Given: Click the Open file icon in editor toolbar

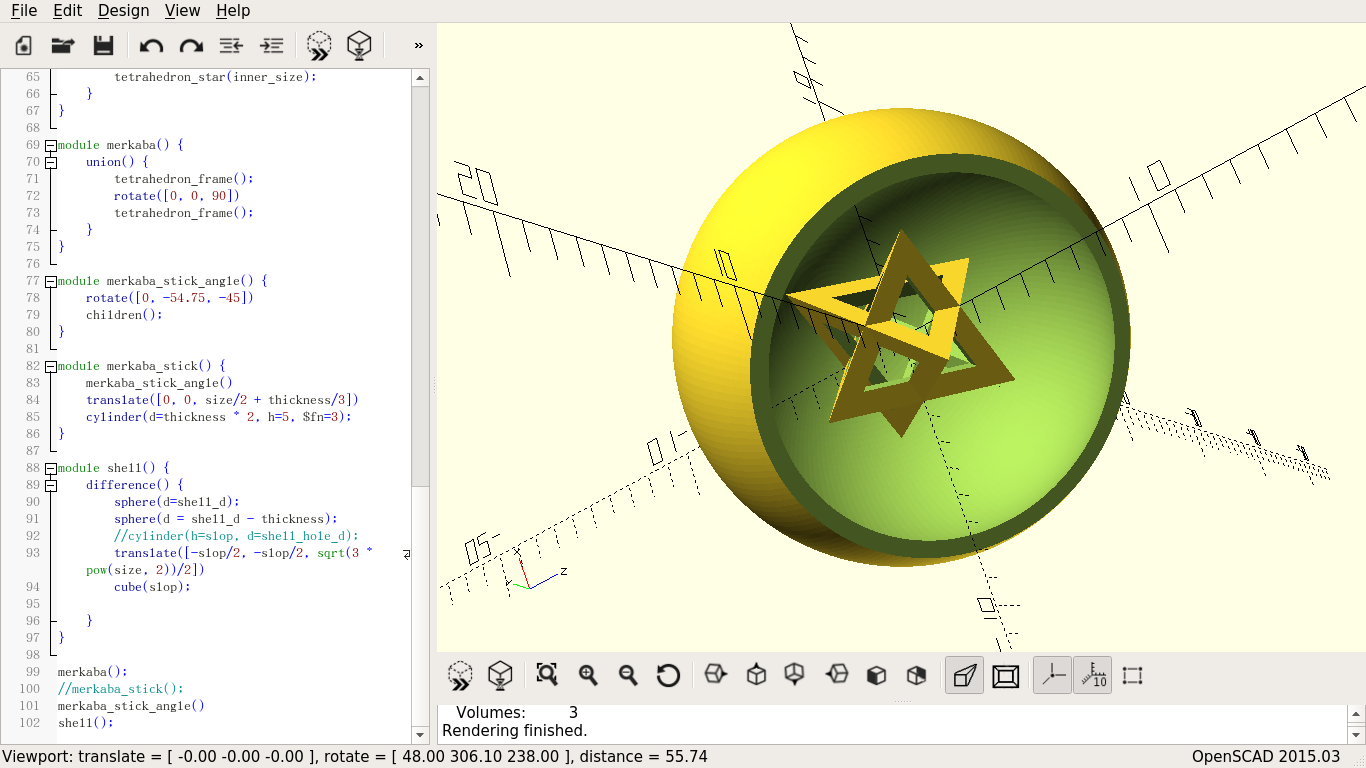Looking at the screenshot, I should point(63,45).
